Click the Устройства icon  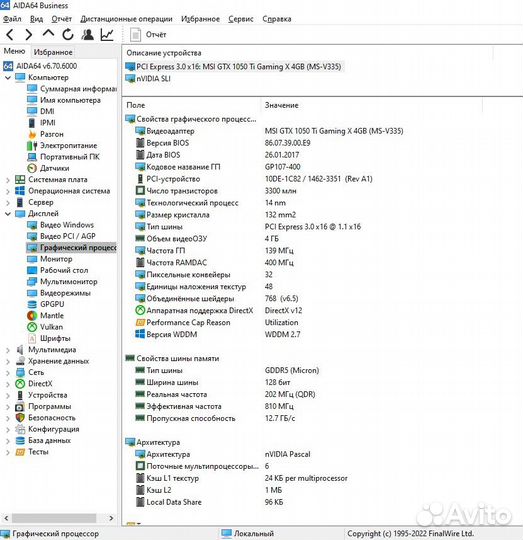coord(20,395)
